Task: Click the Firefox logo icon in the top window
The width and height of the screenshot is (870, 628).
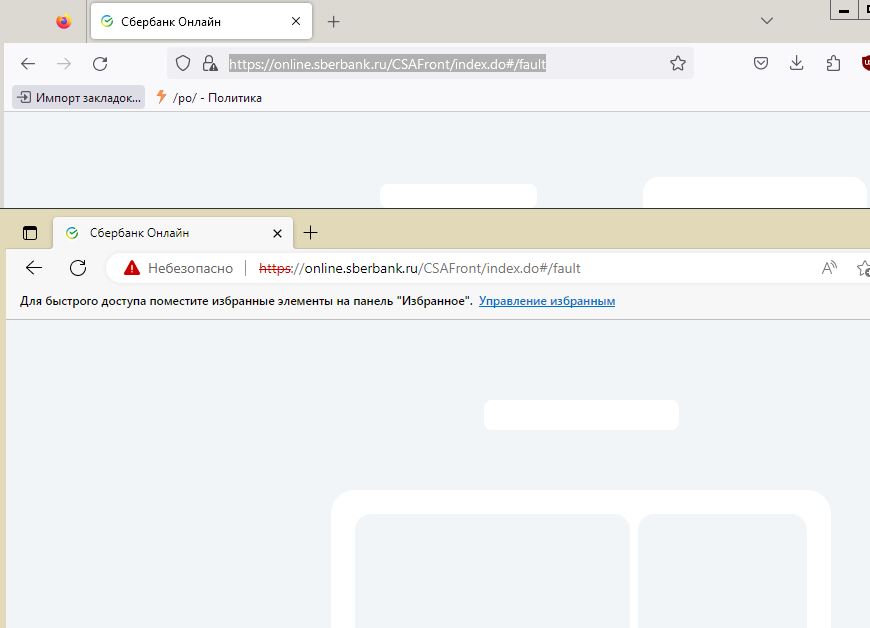Action: coord(64,22)
